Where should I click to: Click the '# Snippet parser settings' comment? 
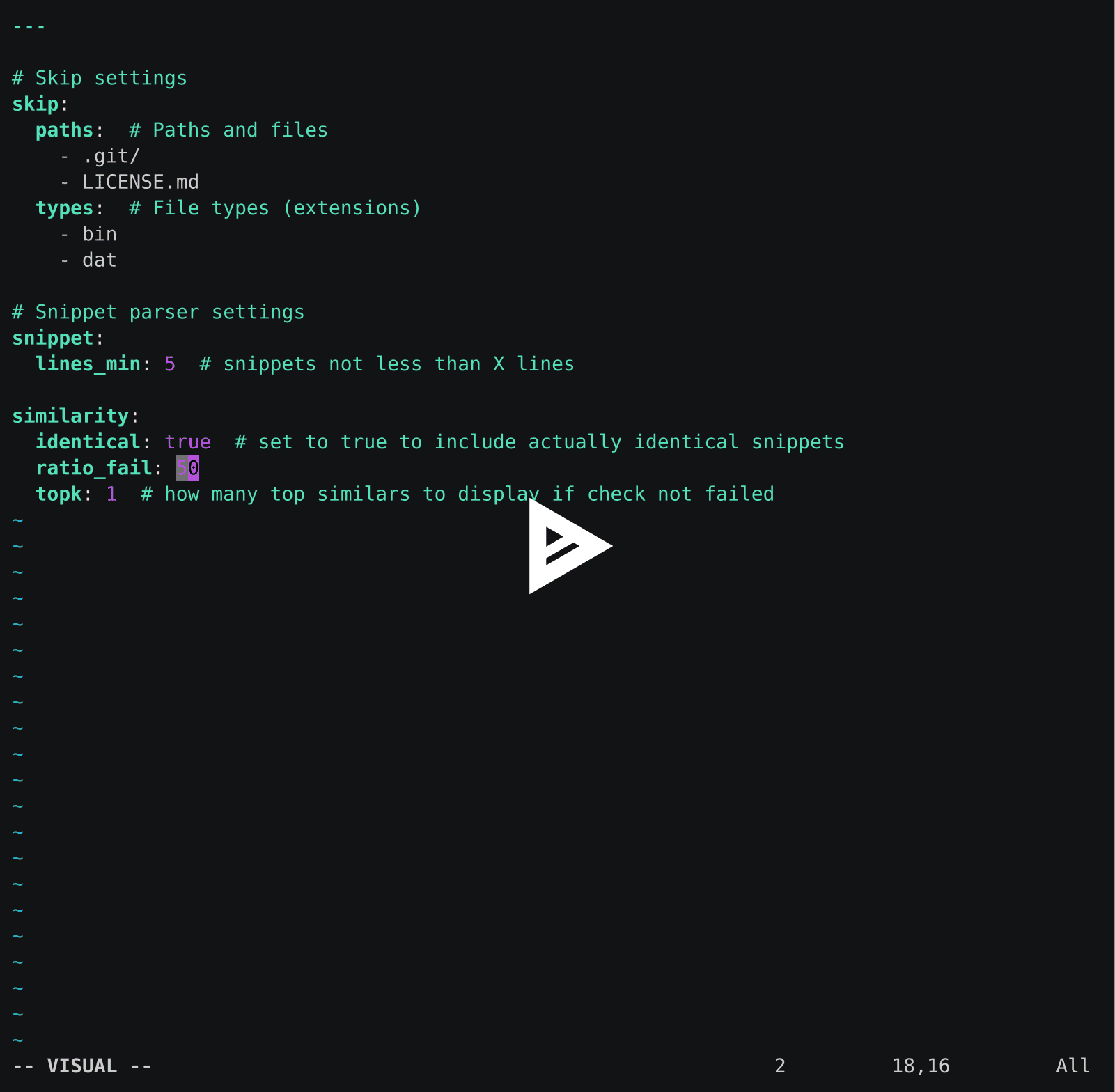click(x=158, y=312)
